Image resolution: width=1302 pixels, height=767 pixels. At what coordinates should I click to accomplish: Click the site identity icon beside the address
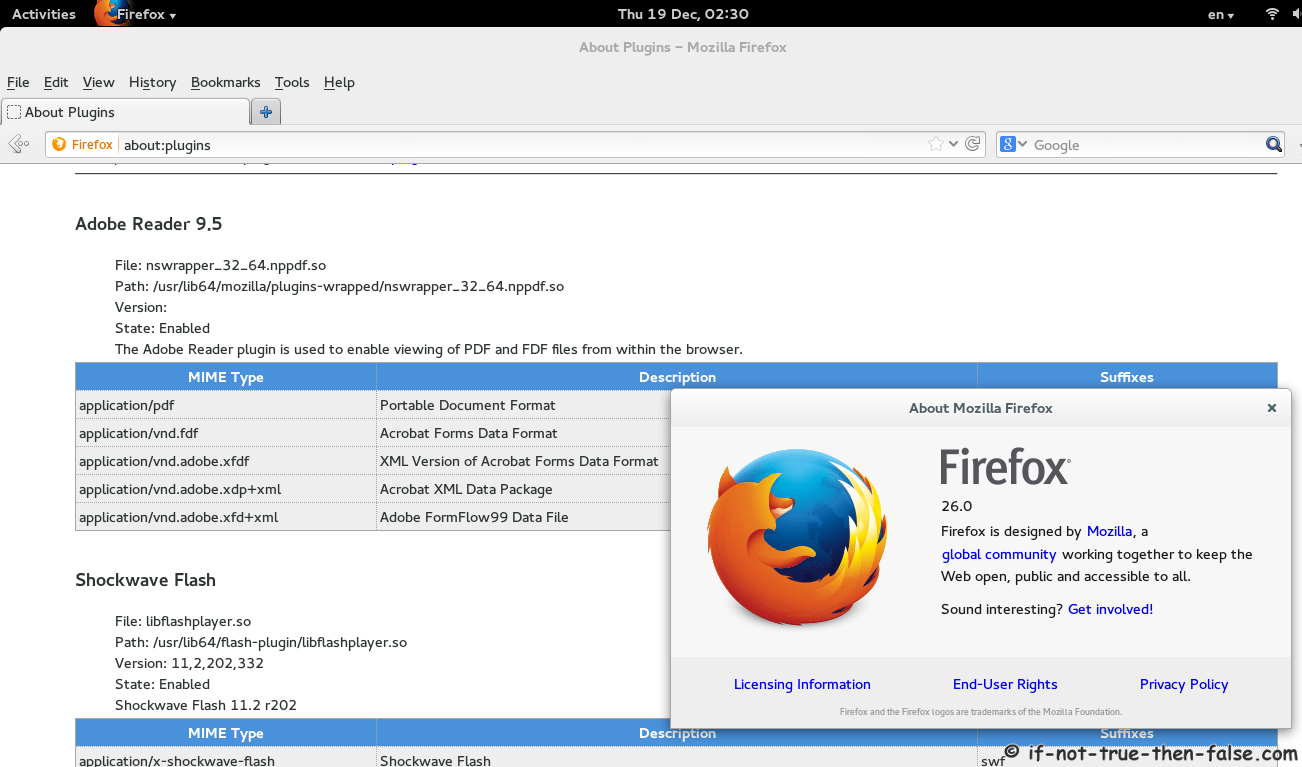pos(59,144)
